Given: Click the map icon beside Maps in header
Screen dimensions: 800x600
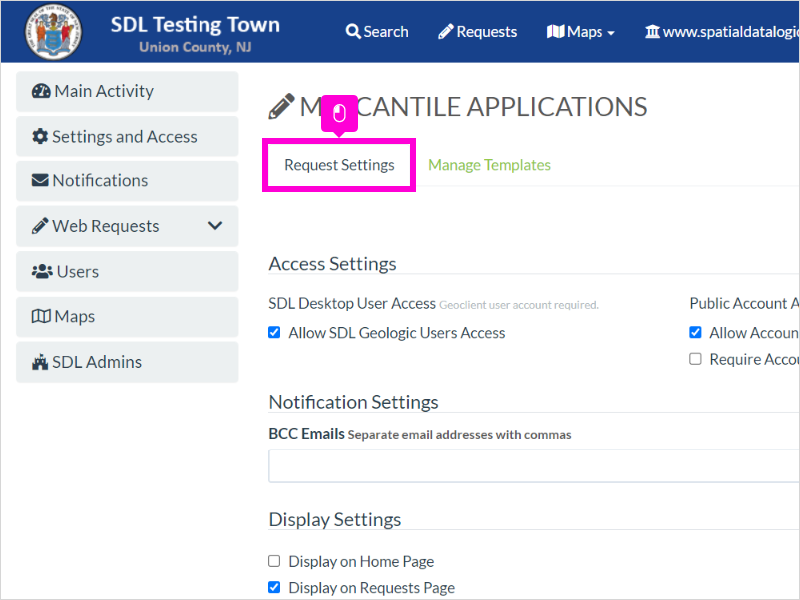Looking at the screenshot, I should point(555,32).
